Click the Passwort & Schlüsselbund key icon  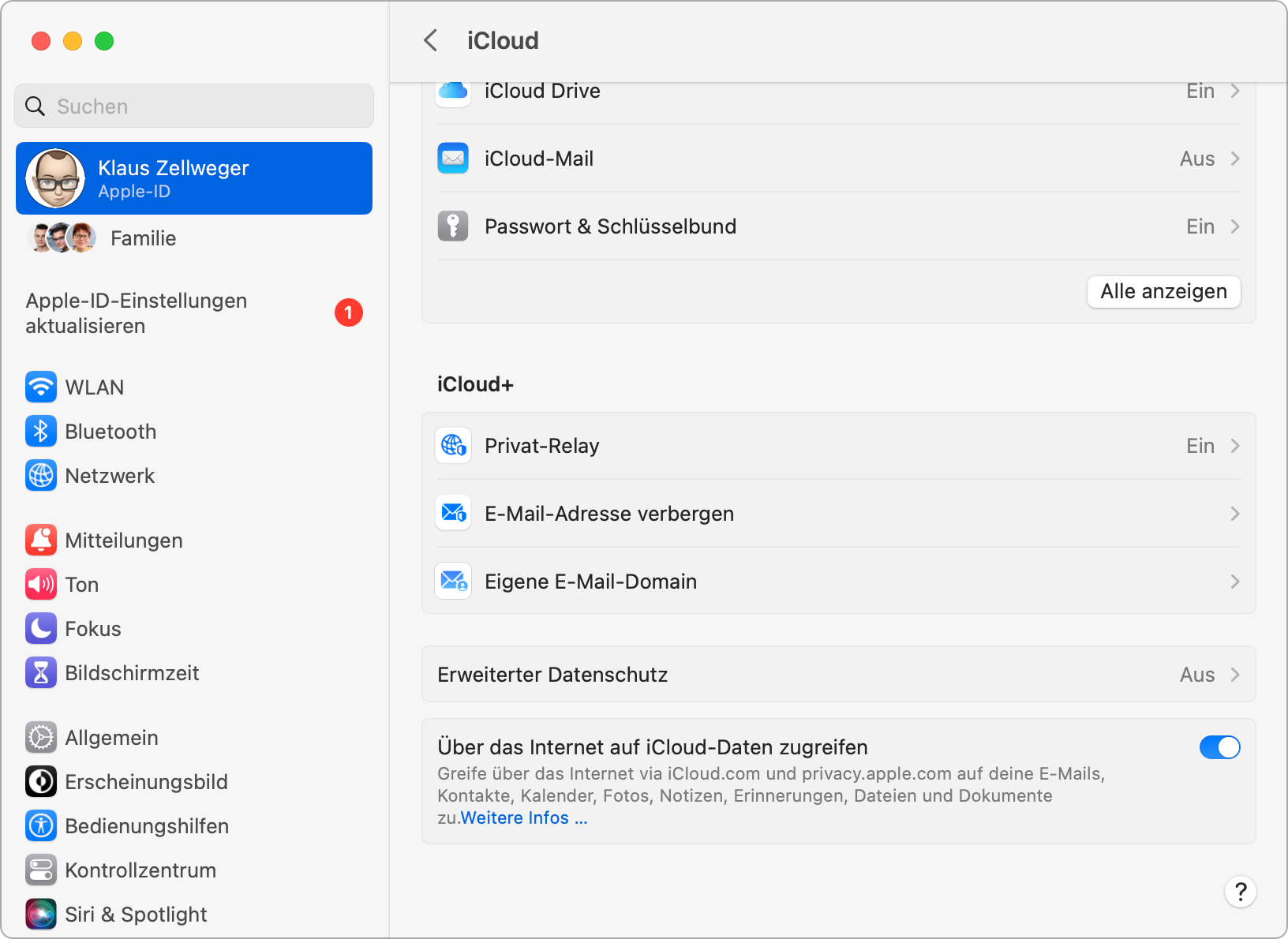click(453, 226)
